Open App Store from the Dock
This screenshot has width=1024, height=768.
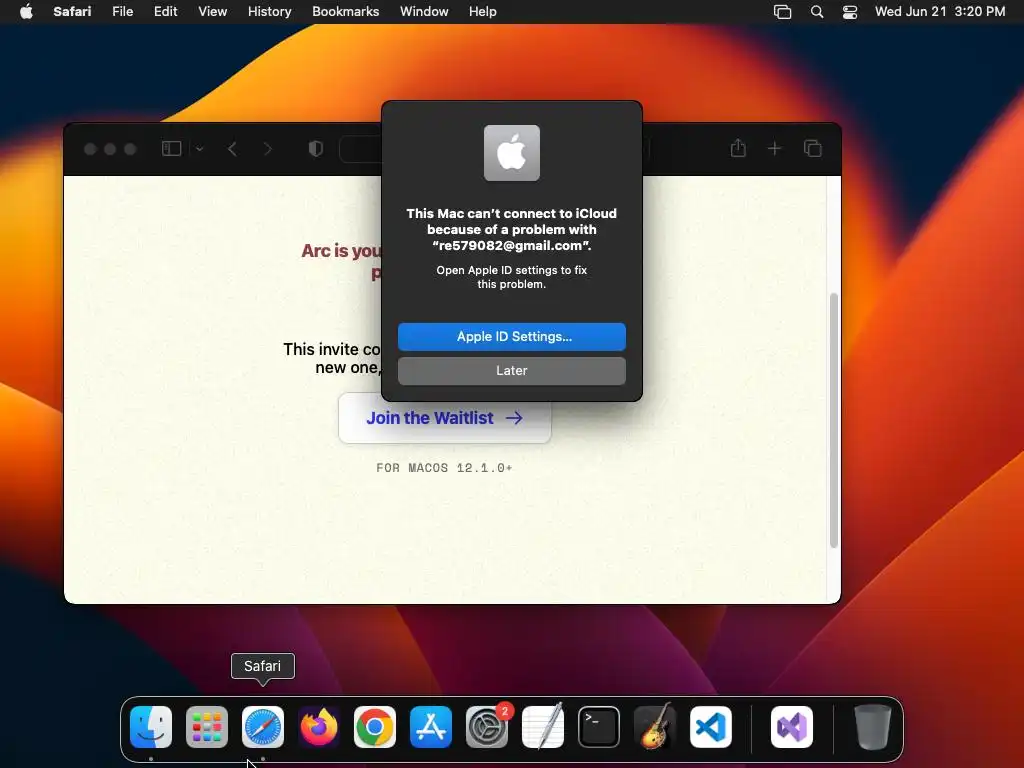(431, 727)
